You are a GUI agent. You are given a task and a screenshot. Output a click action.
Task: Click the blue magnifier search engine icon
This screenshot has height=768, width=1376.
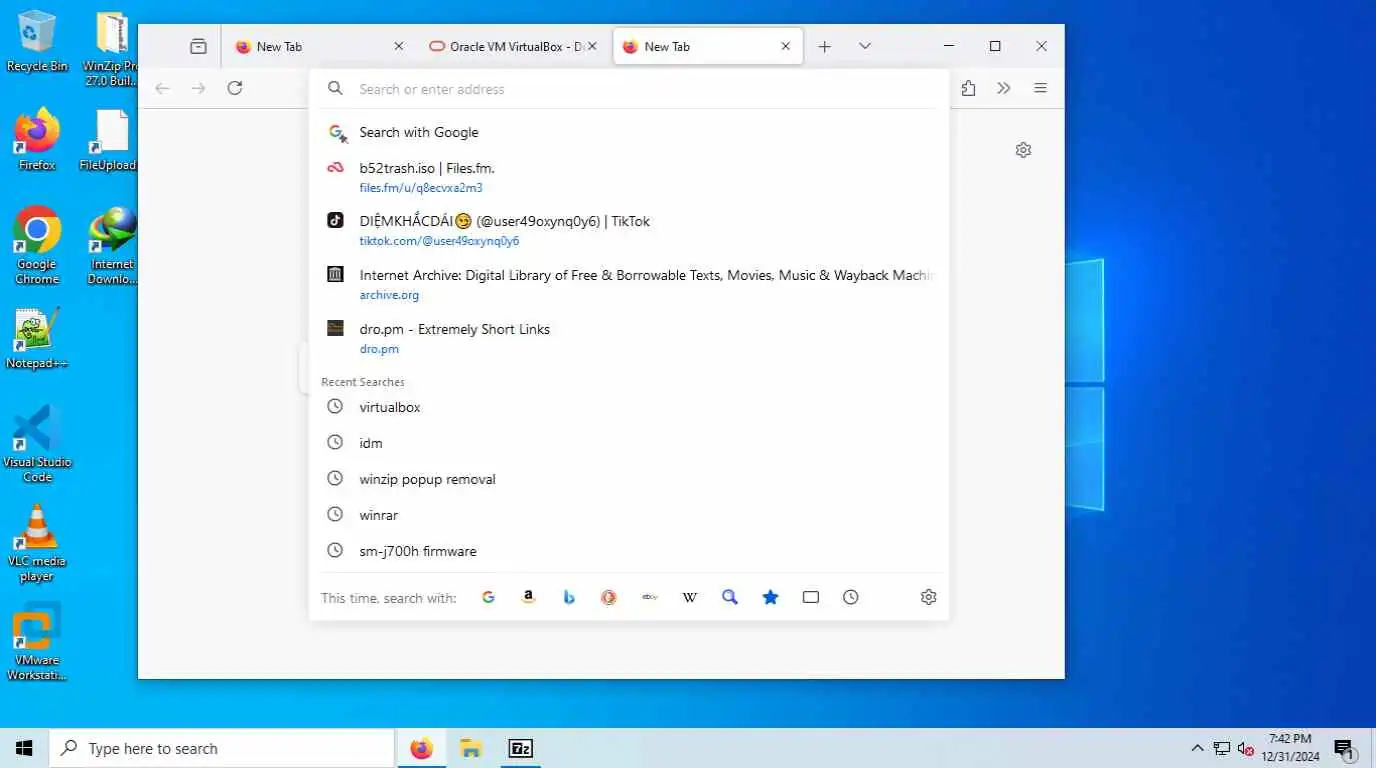730,597
